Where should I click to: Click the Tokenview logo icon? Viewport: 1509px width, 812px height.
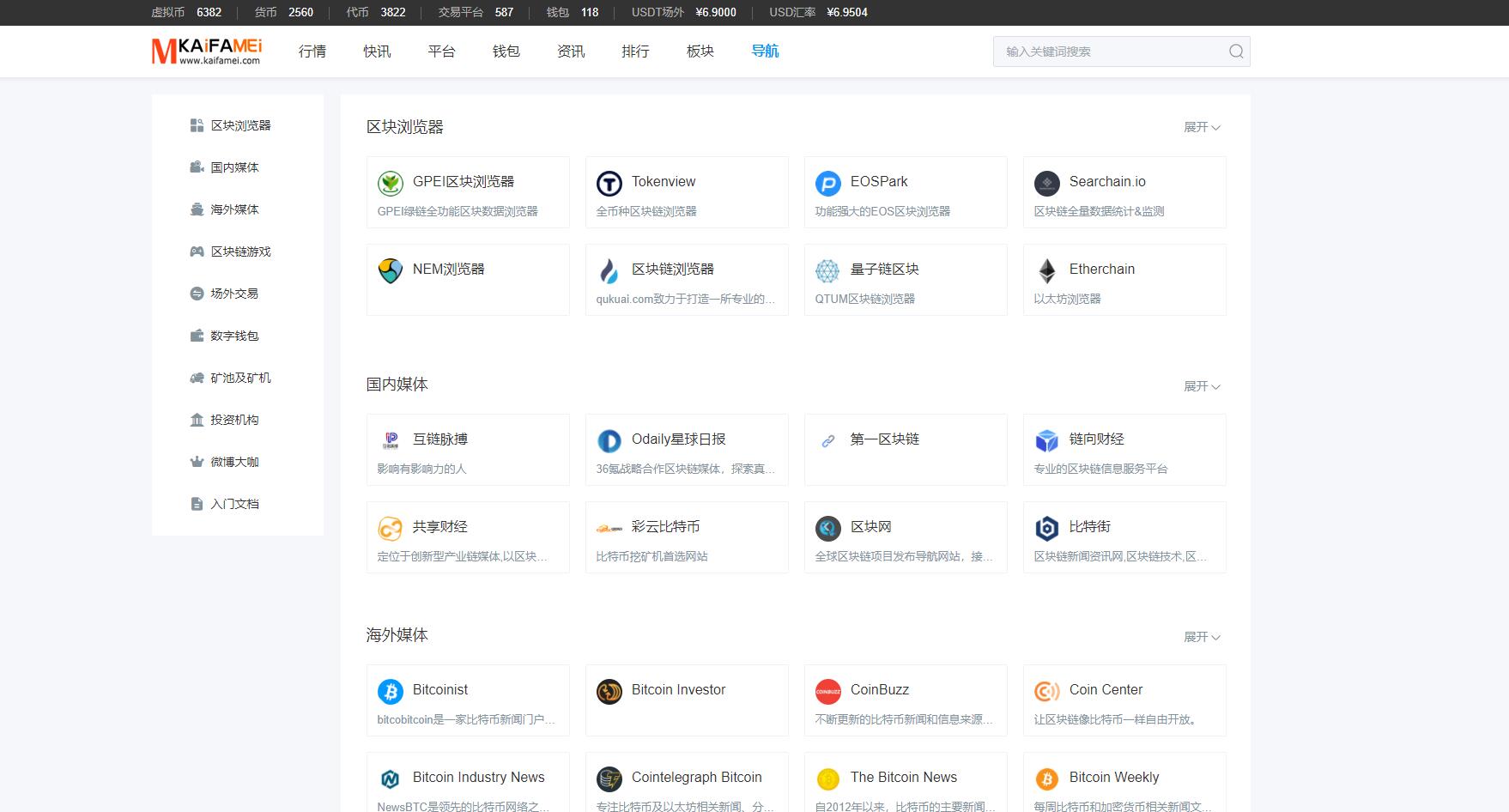(x=609, y=184)
